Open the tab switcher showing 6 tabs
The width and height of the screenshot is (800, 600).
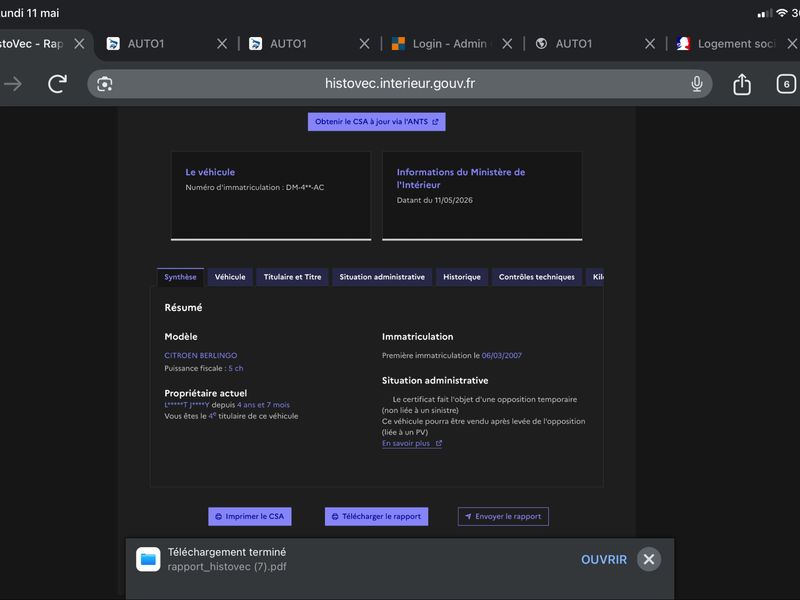click(786, 84)
